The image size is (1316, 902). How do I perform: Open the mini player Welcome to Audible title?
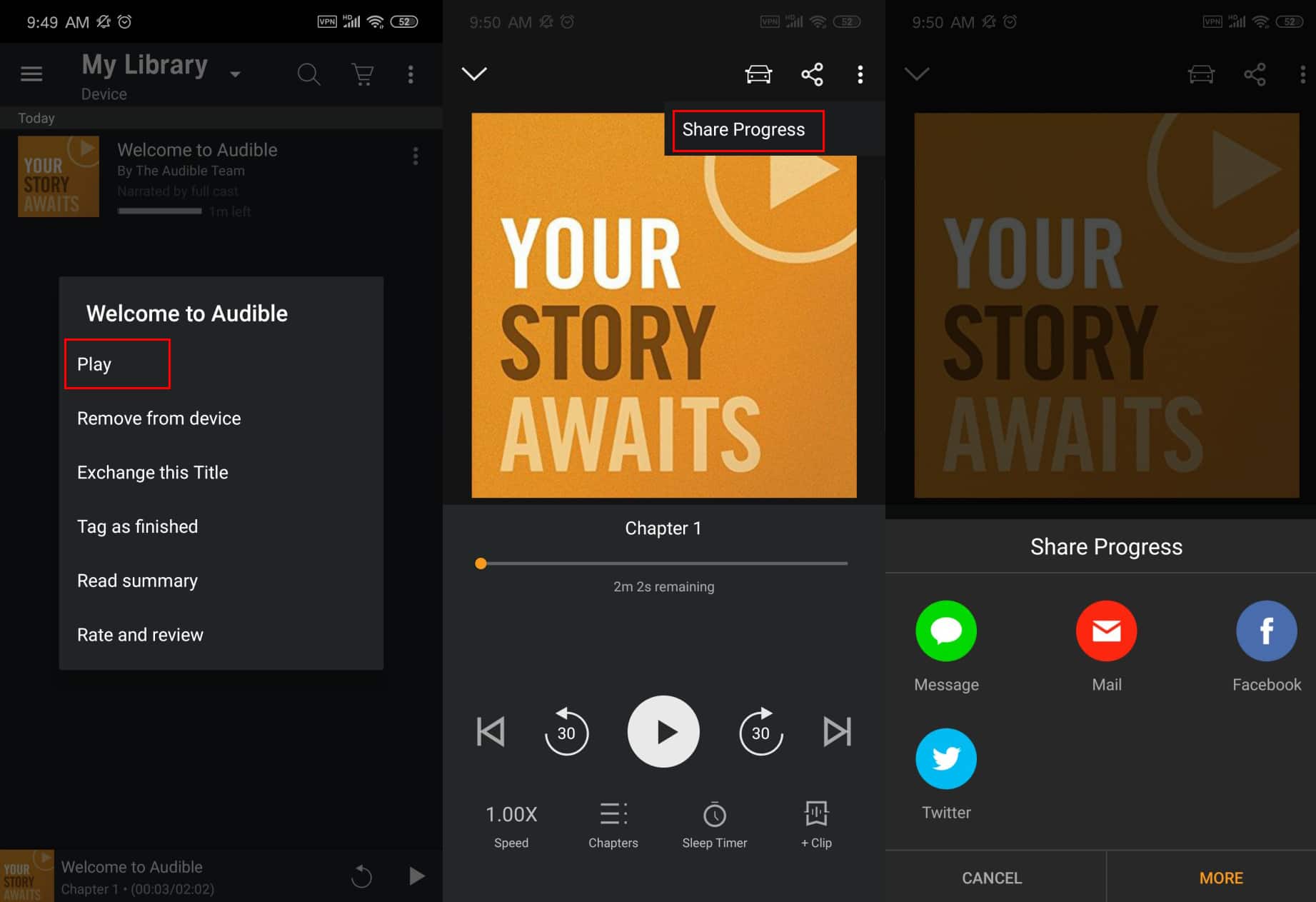132,867
